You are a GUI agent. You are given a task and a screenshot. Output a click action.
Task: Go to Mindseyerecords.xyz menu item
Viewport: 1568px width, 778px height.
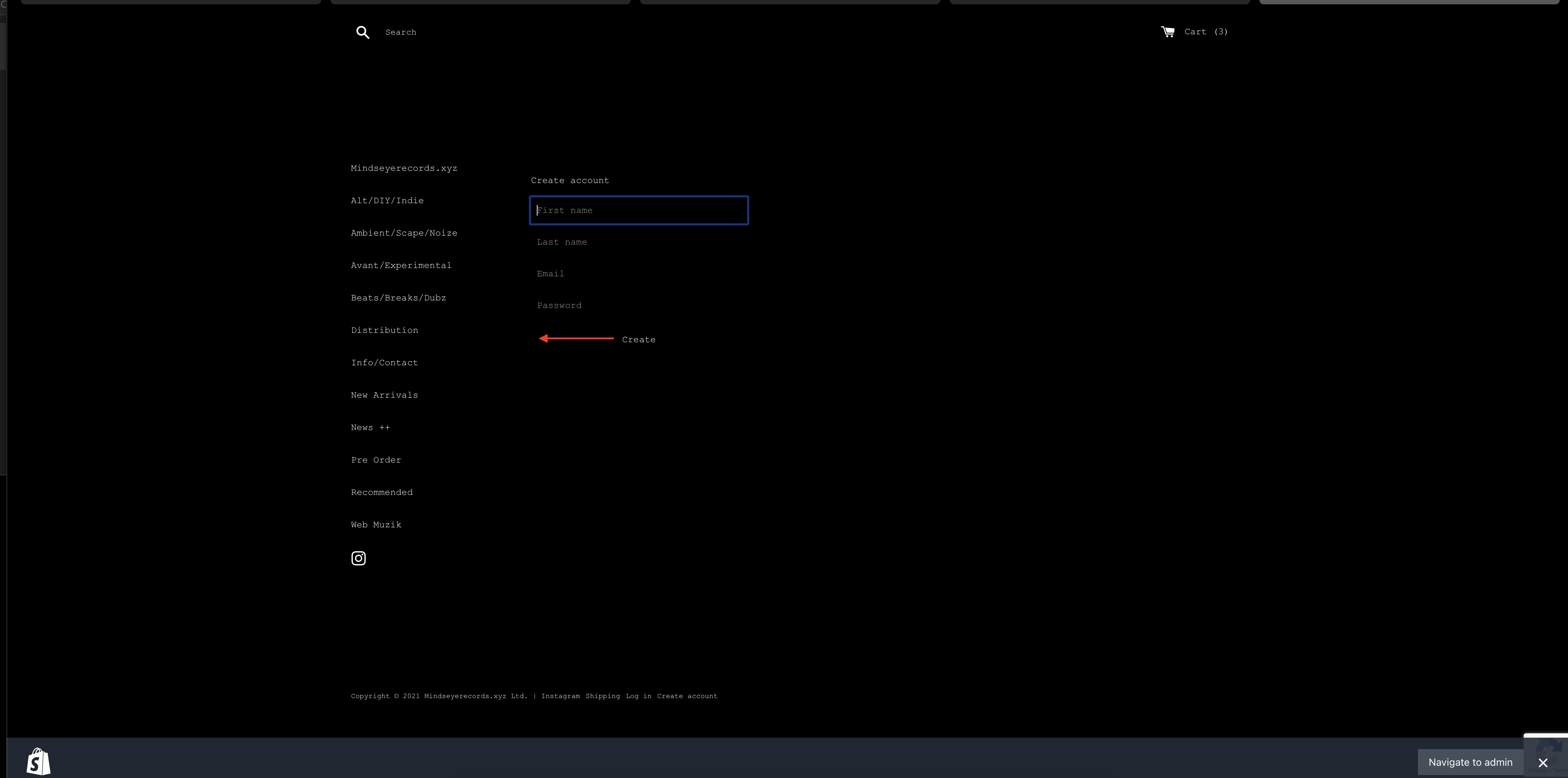click(x=404, y=168)
